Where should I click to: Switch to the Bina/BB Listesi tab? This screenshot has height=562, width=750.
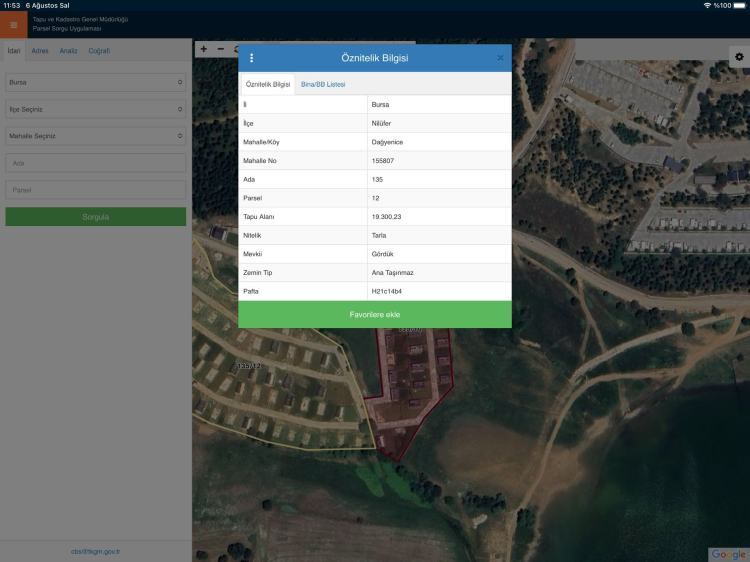pyautogui.click(x=323, y=85)
